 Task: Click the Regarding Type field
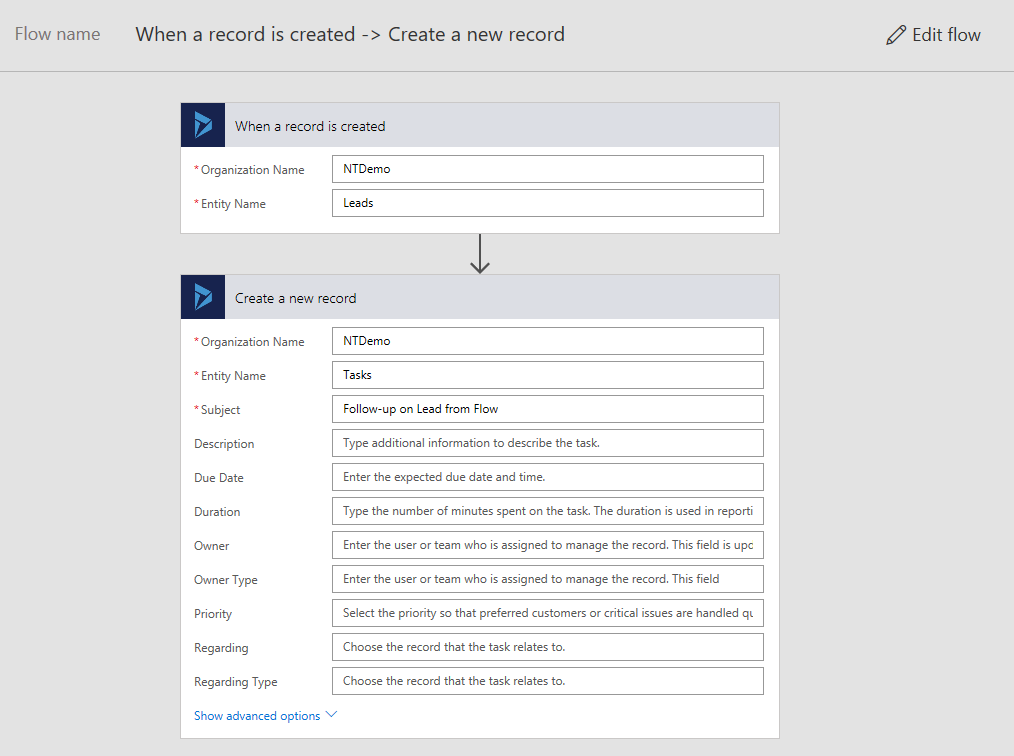pos(547,681)
